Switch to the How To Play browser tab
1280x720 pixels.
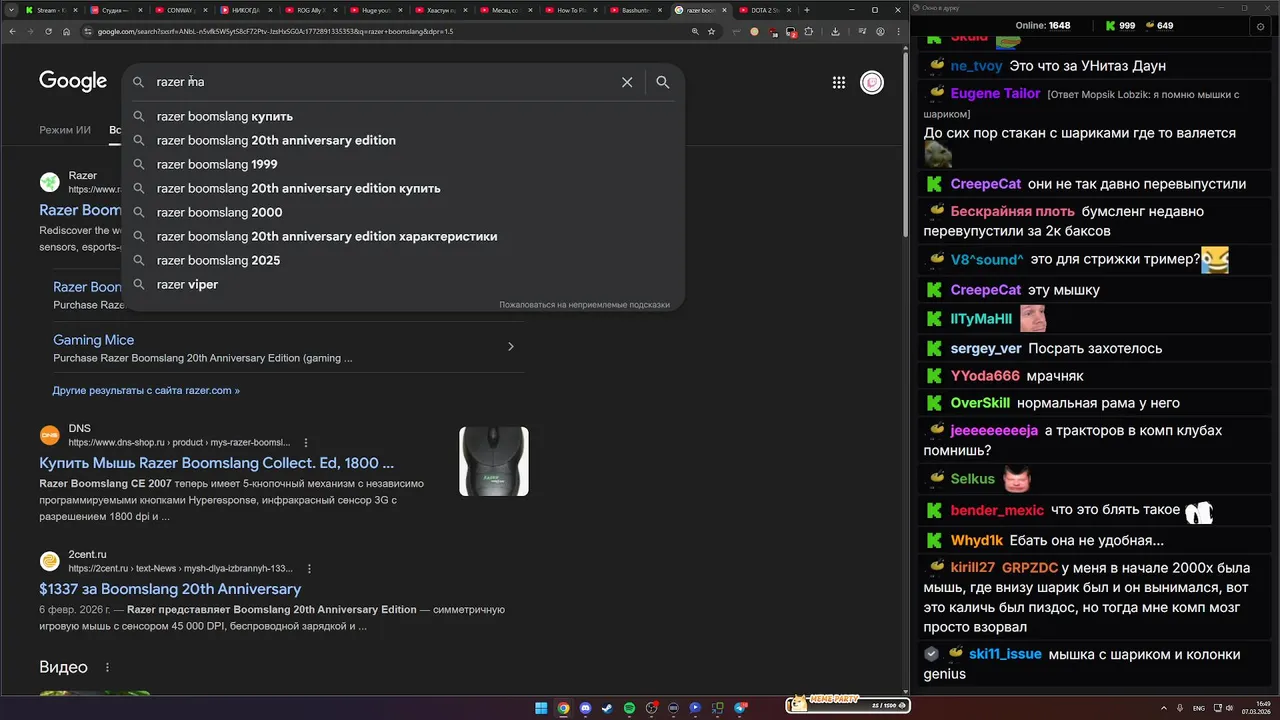tap(571, 10)
